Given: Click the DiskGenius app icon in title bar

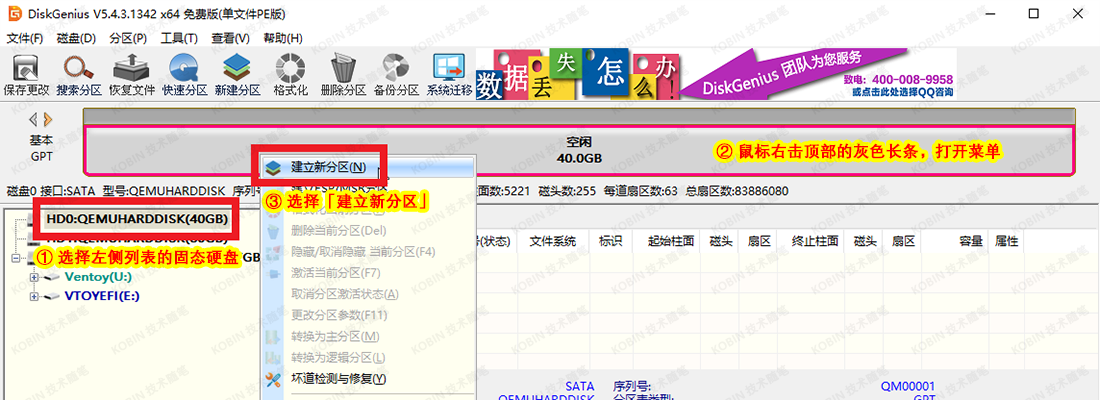Looking at the screenshot, I should tap(14, 15).
